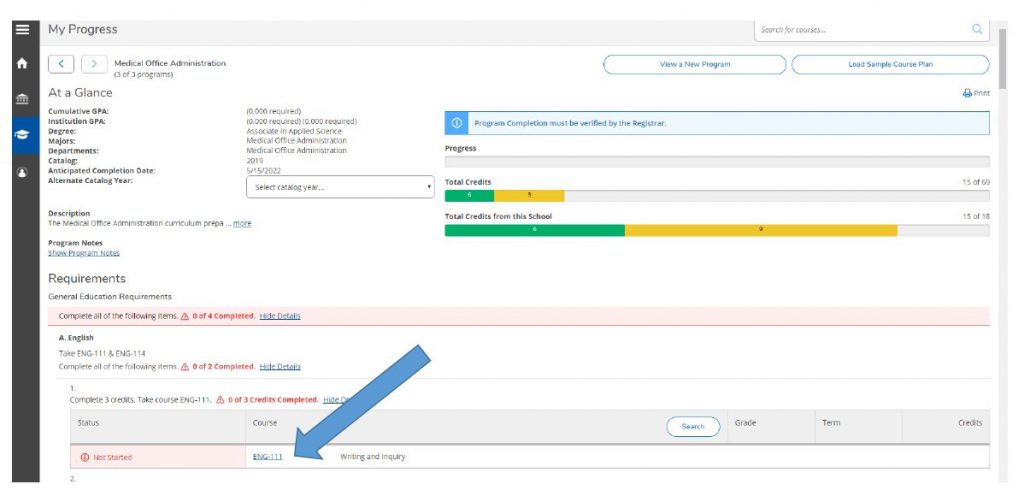
Task: Open the hamburger menu icon
Action: [x=22, y=29]
